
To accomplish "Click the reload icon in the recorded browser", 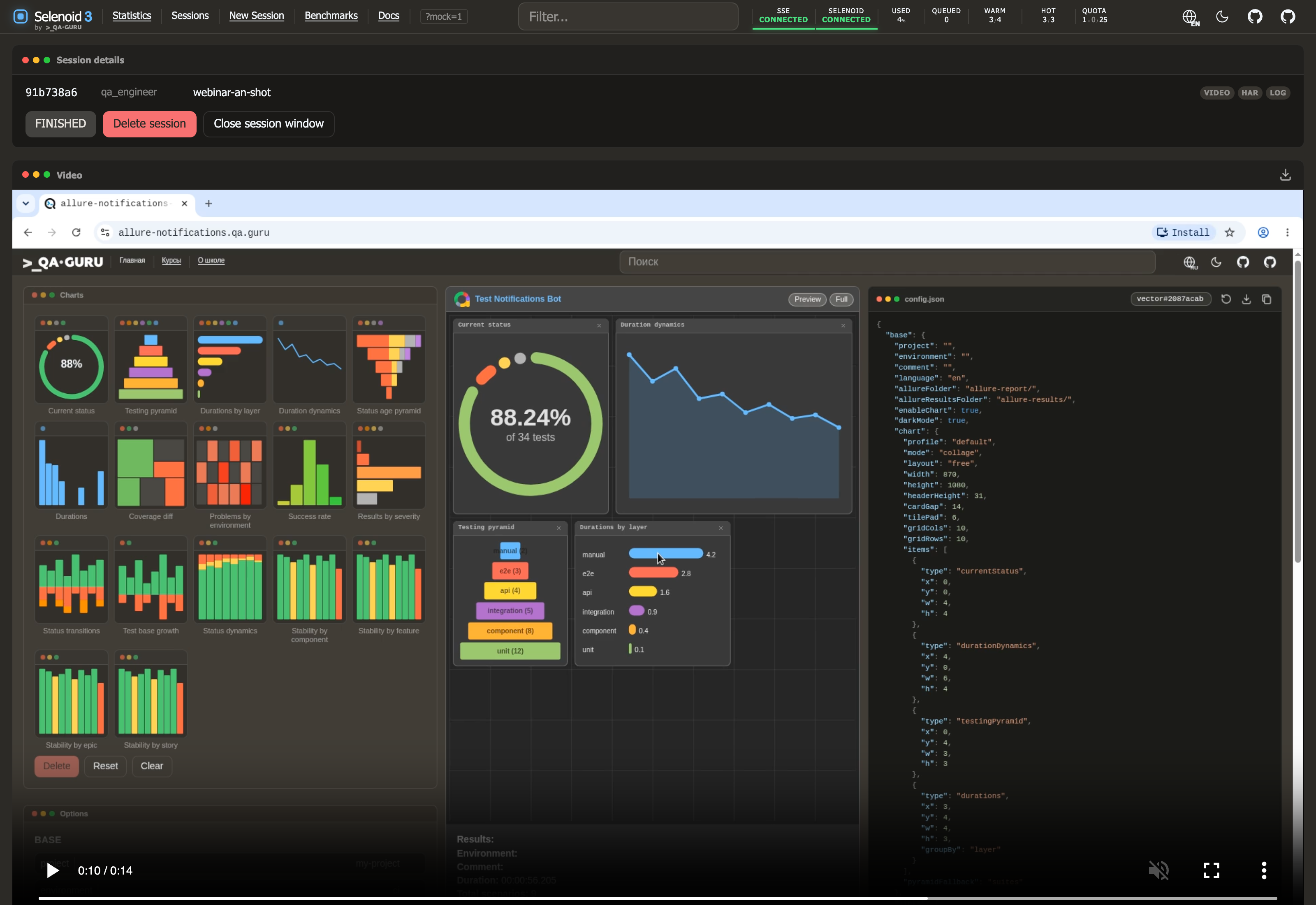I will (76, 232).
